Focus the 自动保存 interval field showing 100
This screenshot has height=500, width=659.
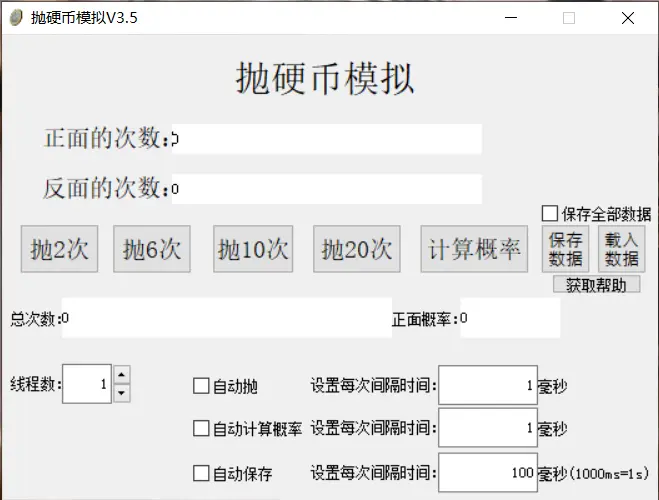coord(487,473)
